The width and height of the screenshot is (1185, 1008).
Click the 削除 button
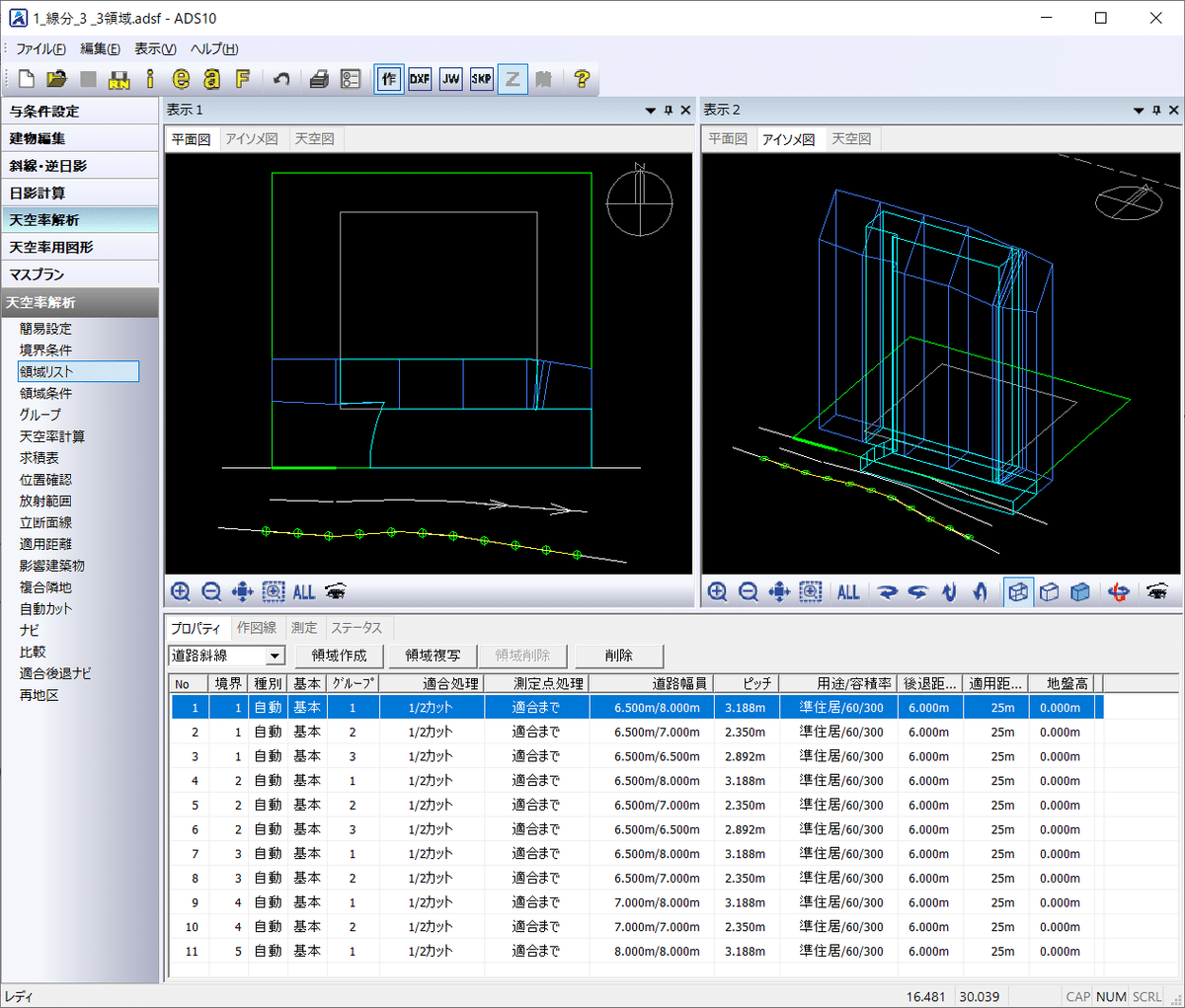click(x=619, y=656)
